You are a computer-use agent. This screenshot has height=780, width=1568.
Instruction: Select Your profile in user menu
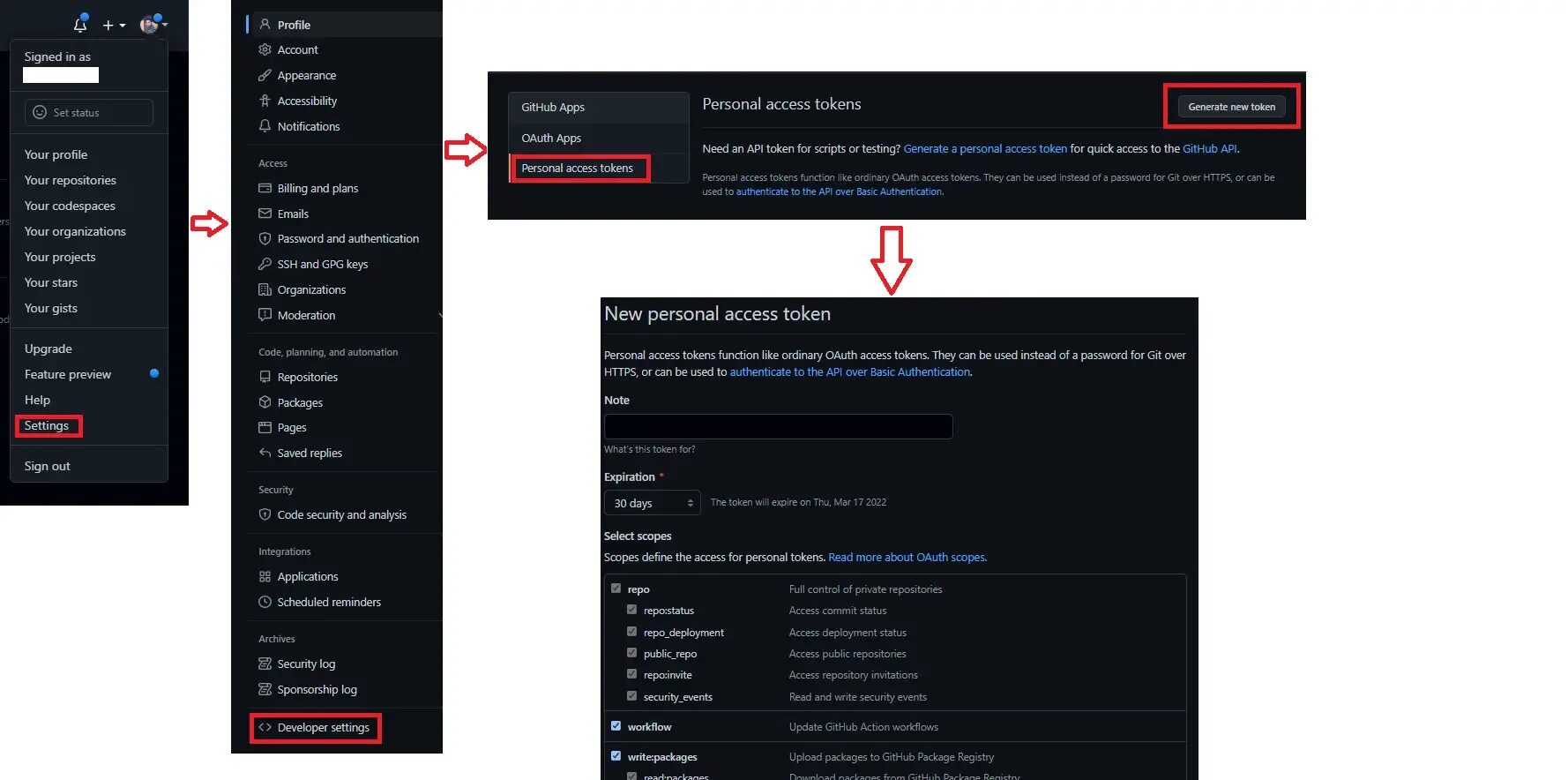(x=56, y=154)
